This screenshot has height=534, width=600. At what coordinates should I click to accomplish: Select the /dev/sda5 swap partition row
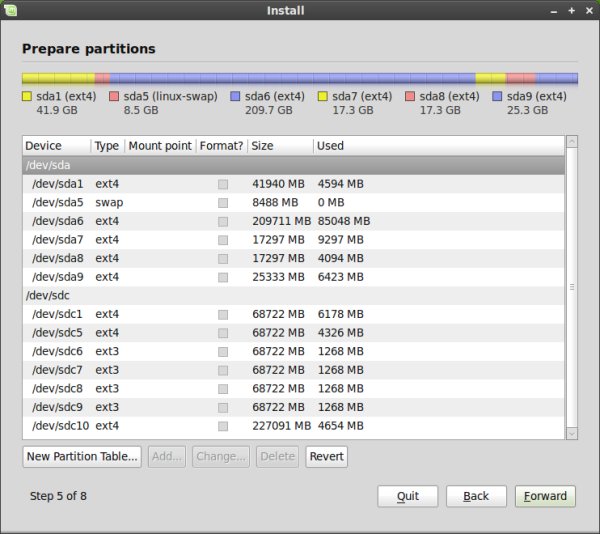click(292, 202)
